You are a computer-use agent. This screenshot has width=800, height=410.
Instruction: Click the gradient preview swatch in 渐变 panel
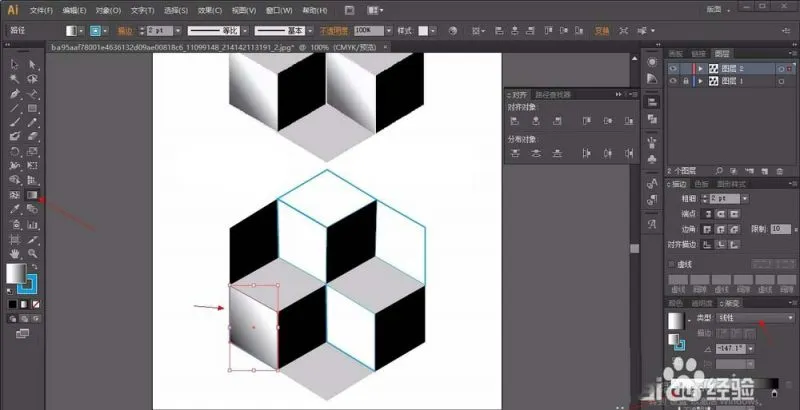[x=676, y=321]
